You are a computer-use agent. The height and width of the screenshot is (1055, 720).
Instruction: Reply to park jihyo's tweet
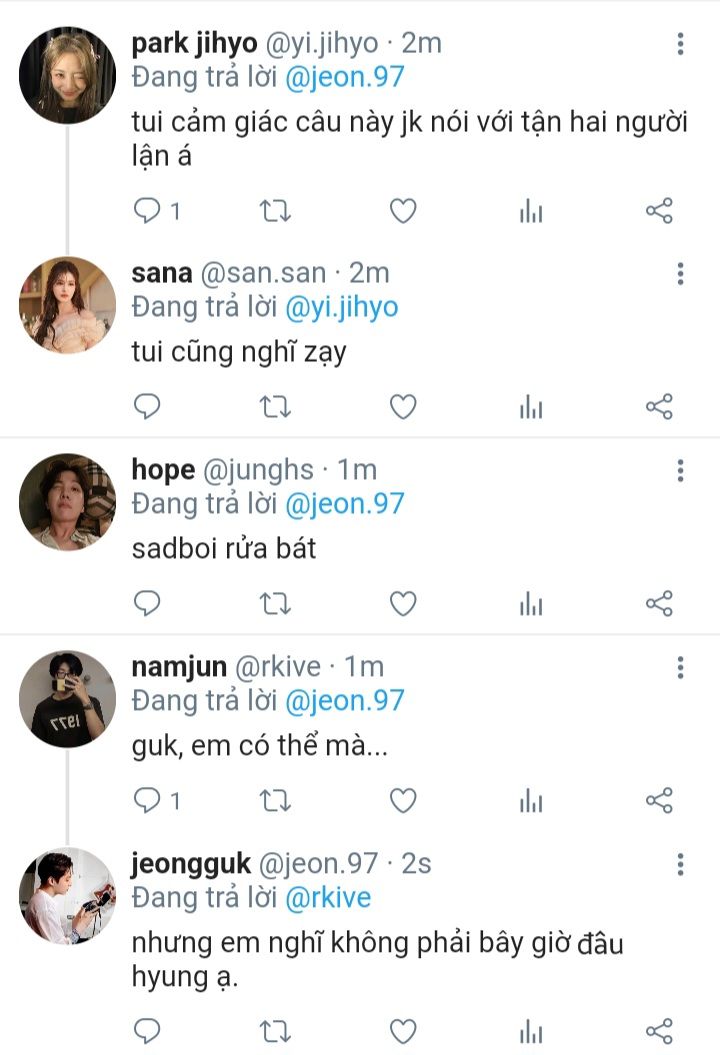(148, 211)
